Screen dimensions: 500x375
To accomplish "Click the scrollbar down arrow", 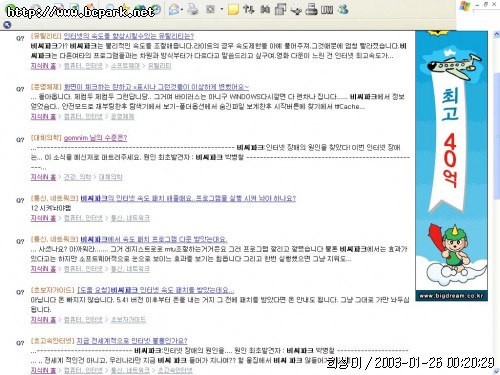I will [x=496, y=371].
